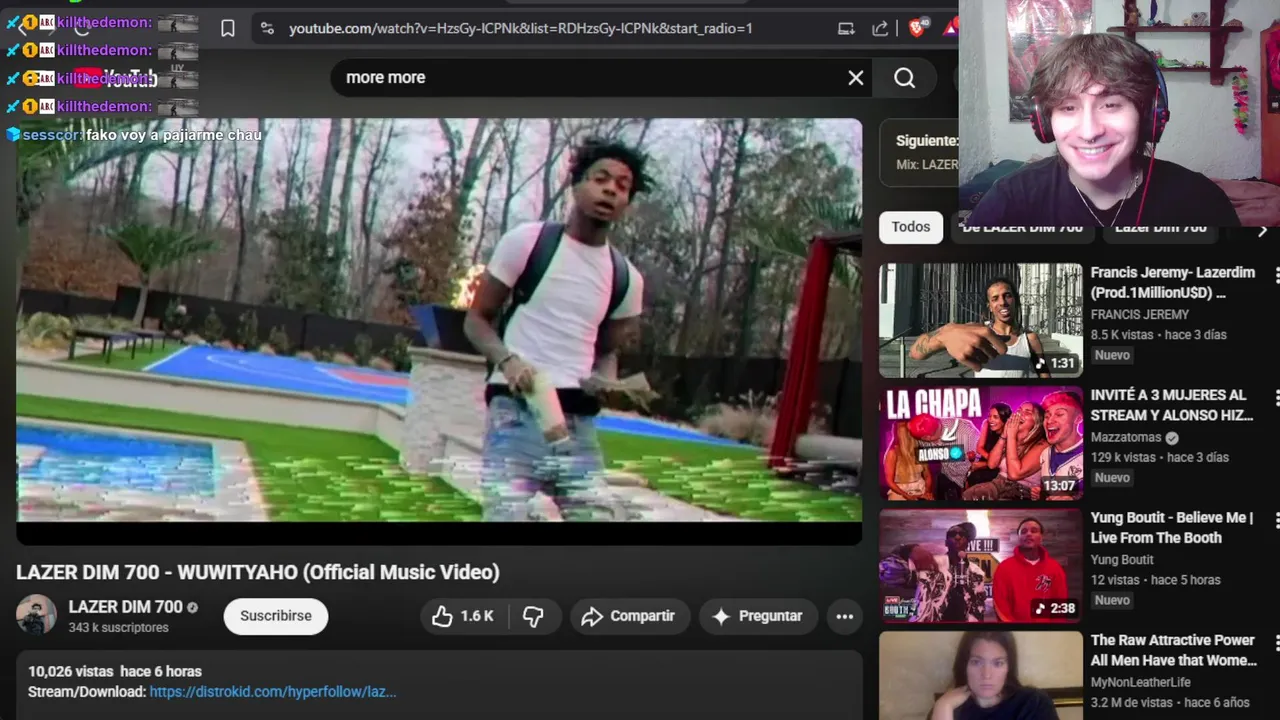Viewport: 1280px width, 720px height.
Task: Open the Yung Boutit channel name
Action: tap(1122, 559)
